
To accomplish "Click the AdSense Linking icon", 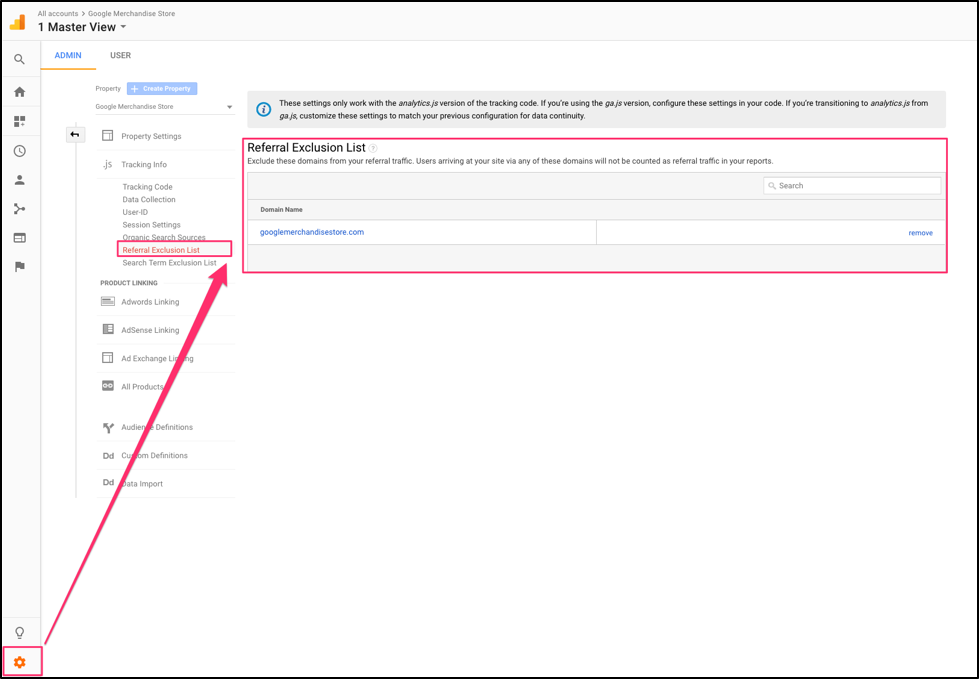I will pos(107,330).
